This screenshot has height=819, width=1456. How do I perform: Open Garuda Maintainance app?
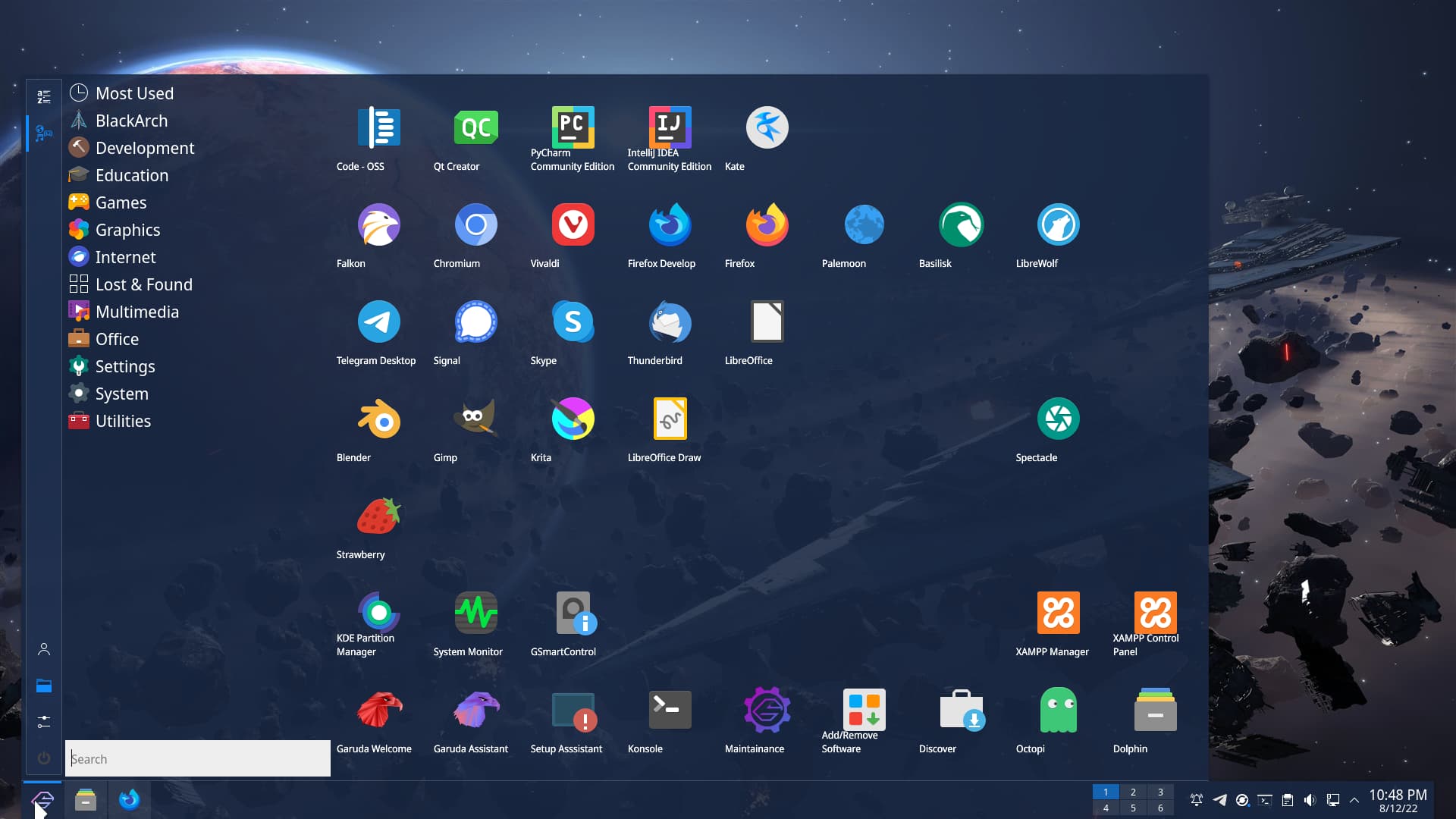point(767,710)
